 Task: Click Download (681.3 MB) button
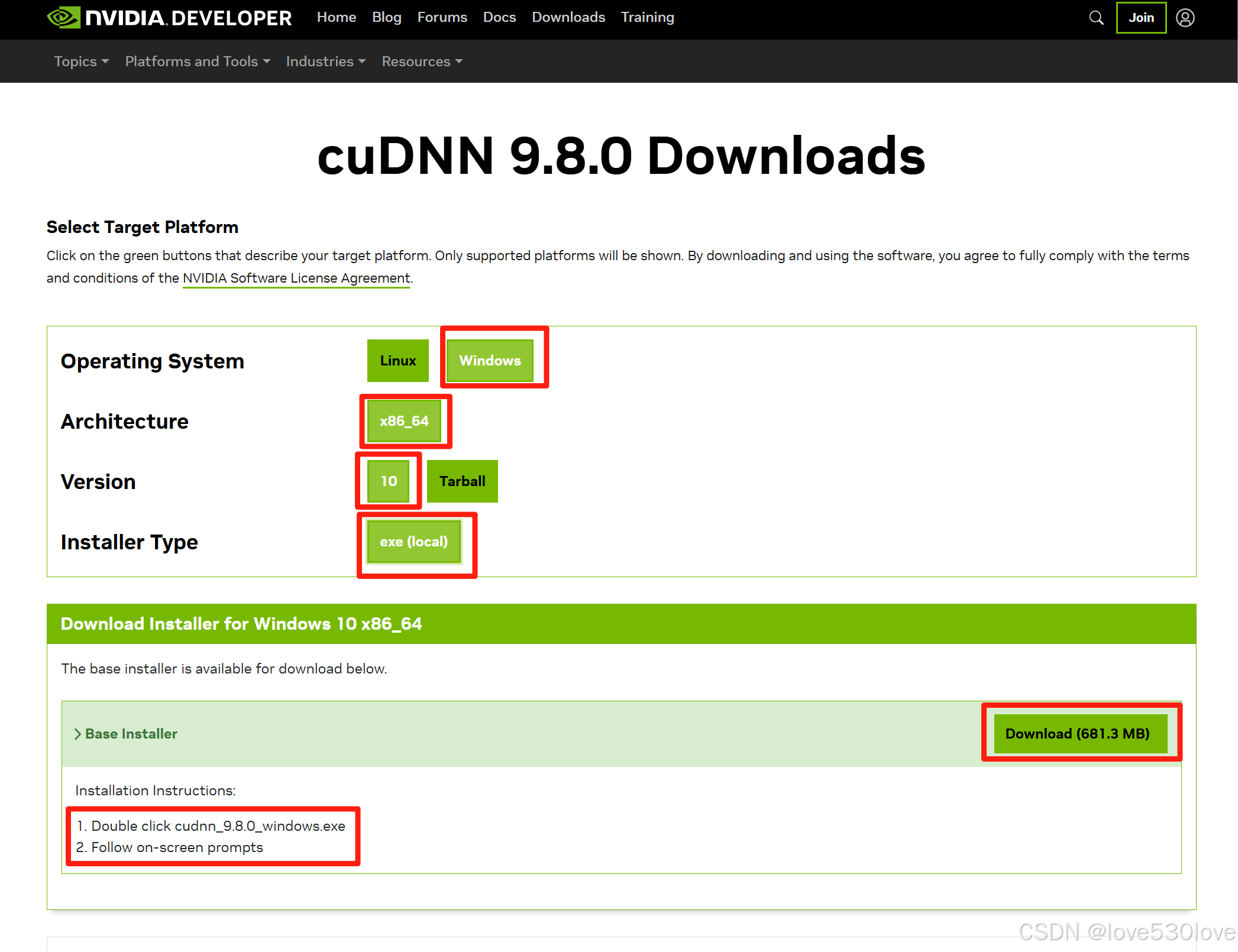(1077, 734)
